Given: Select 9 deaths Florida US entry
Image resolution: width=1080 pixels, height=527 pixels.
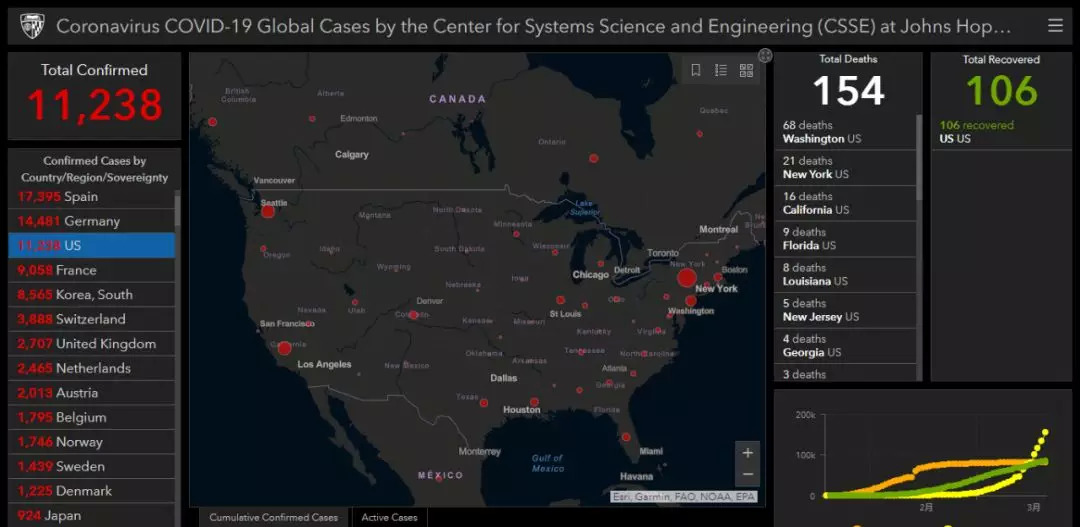Looking at the screenshot, I should [x=845, y=239].
